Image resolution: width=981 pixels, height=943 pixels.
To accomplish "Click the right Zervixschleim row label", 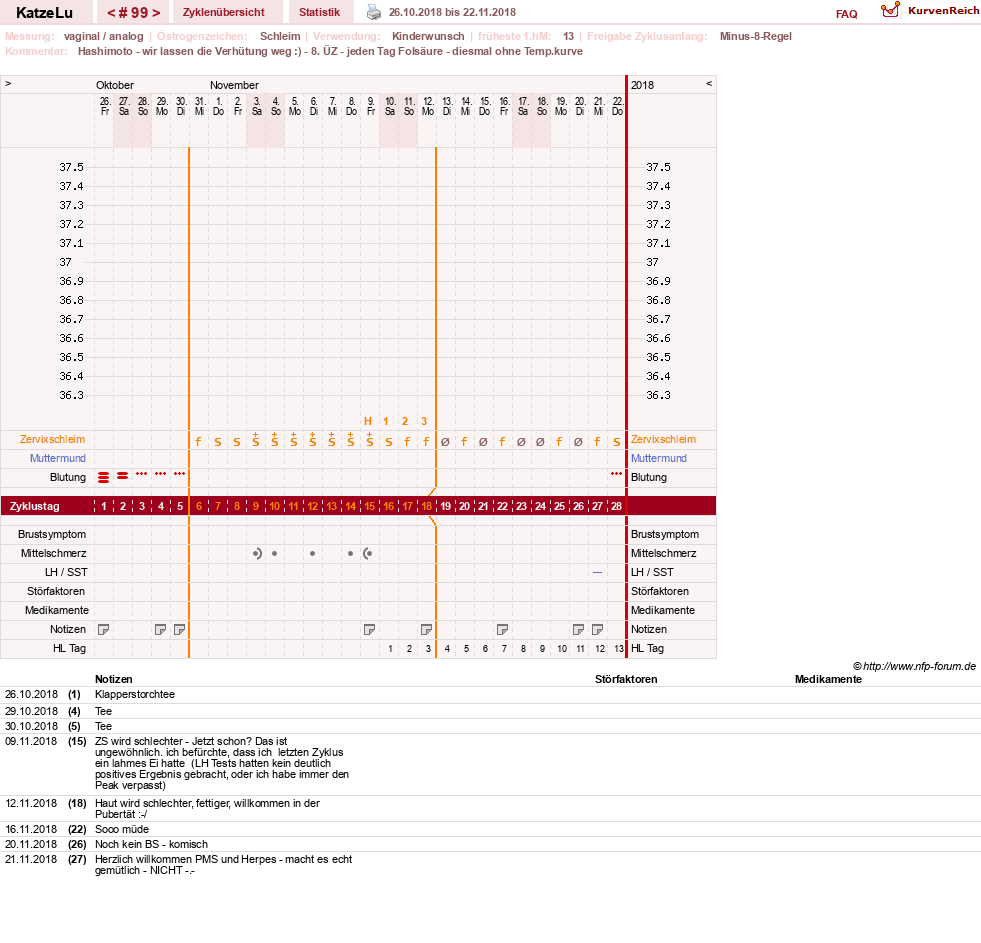I will [x=663, y=439].
